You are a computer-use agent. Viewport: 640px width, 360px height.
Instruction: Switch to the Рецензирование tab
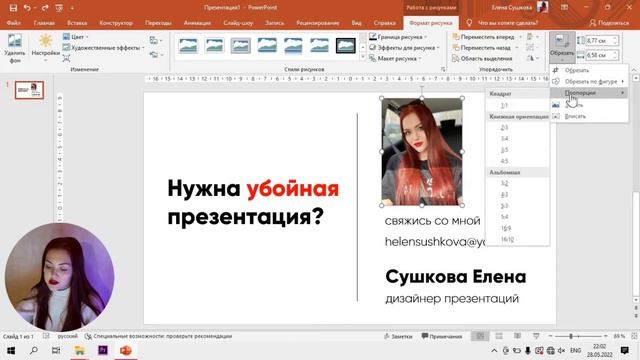coord(318,23)
